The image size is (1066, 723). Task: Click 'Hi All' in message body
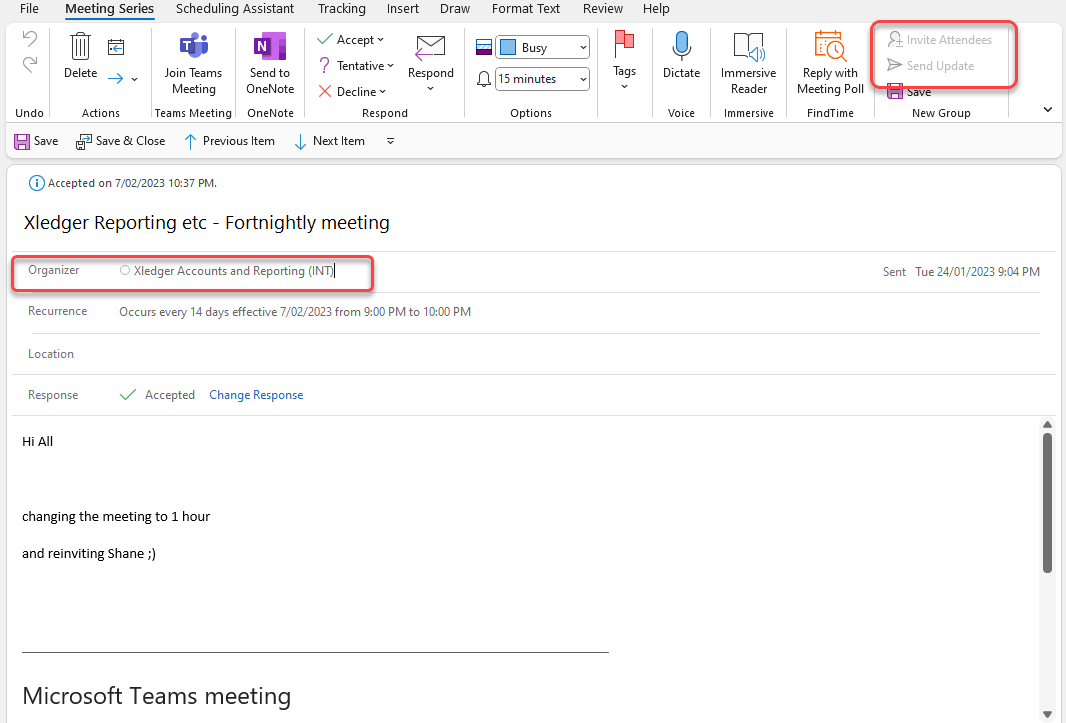(37, 441)
